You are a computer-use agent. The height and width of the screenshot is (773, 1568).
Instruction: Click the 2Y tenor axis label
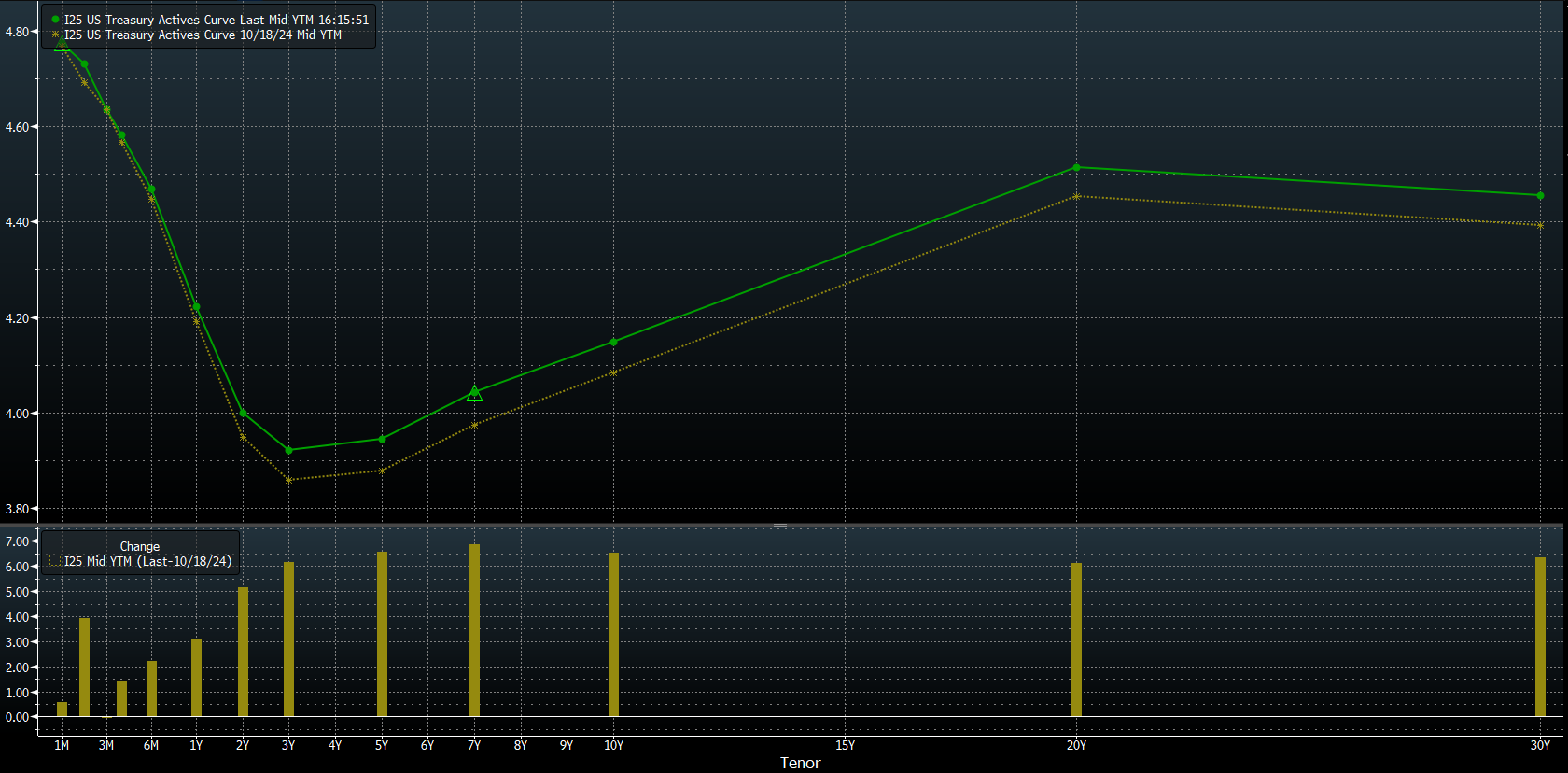[243, 745]
